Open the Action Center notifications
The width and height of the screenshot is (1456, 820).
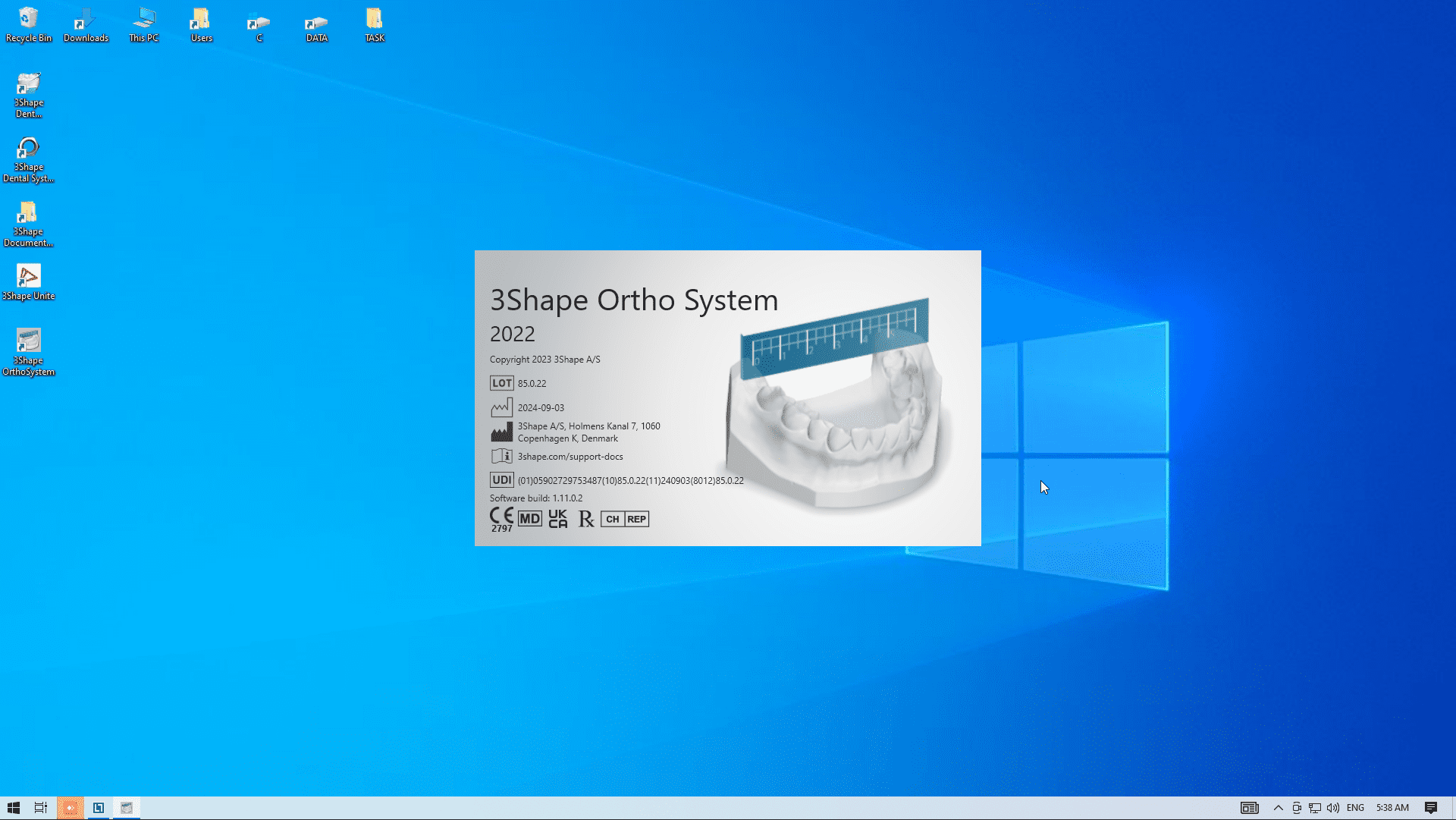pos(1430,808)
